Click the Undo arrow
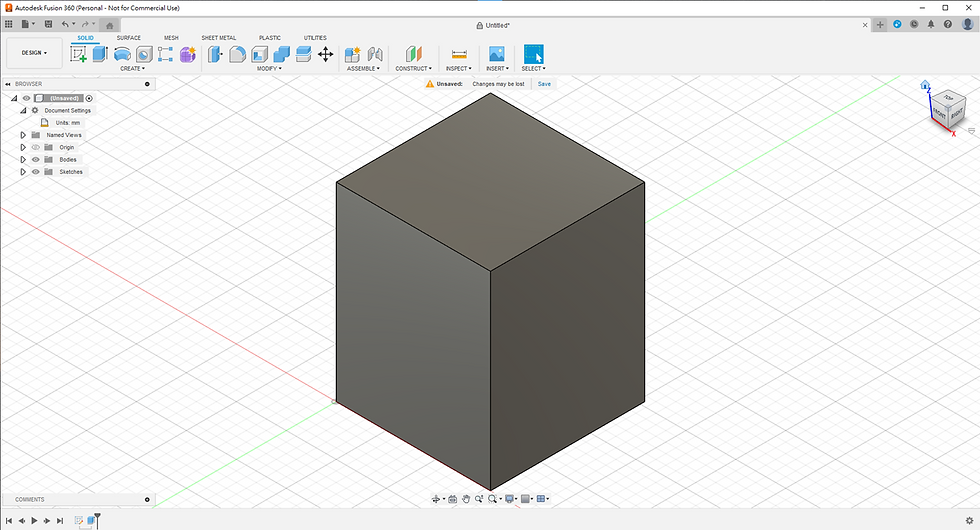980x530 pixels. point(65,24)
